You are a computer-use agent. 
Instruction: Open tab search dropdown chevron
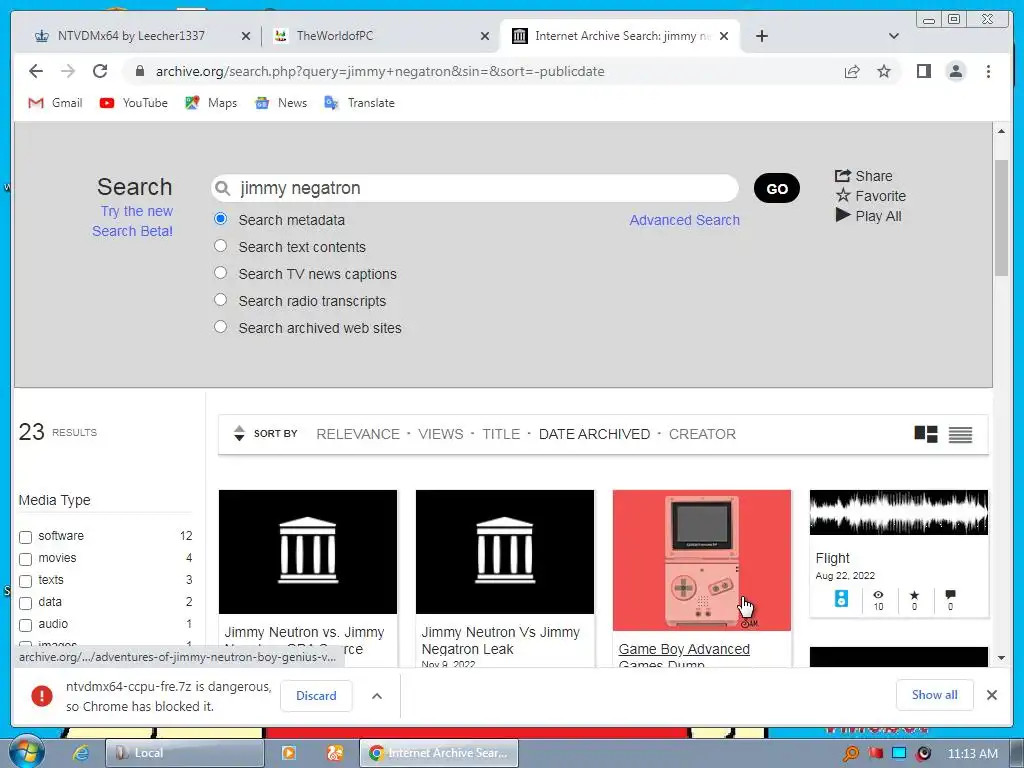coord(894,36)
